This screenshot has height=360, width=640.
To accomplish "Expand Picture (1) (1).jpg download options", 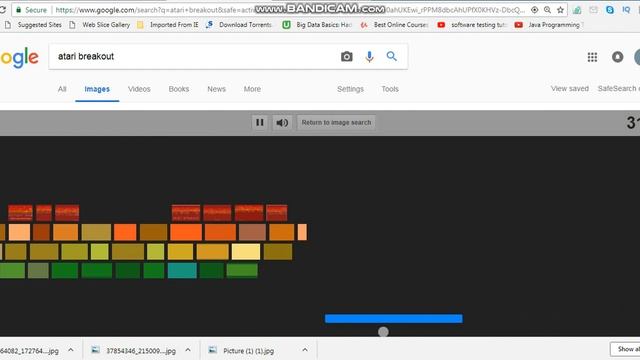I will (305, 350).
